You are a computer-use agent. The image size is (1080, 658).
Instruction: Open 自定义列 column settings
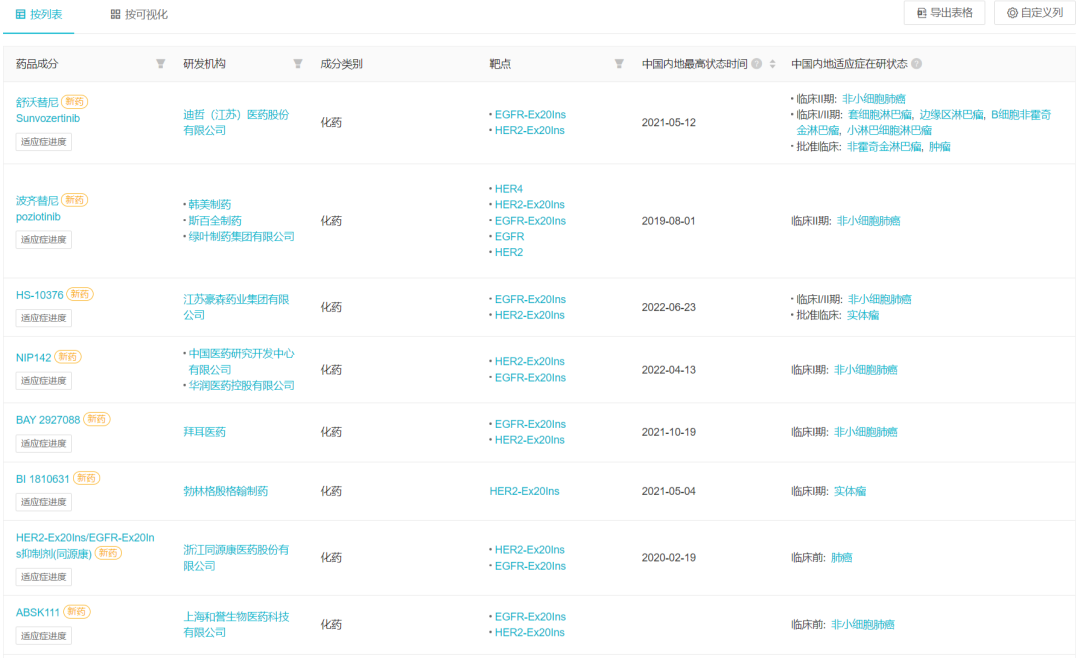pos(1035,12)
